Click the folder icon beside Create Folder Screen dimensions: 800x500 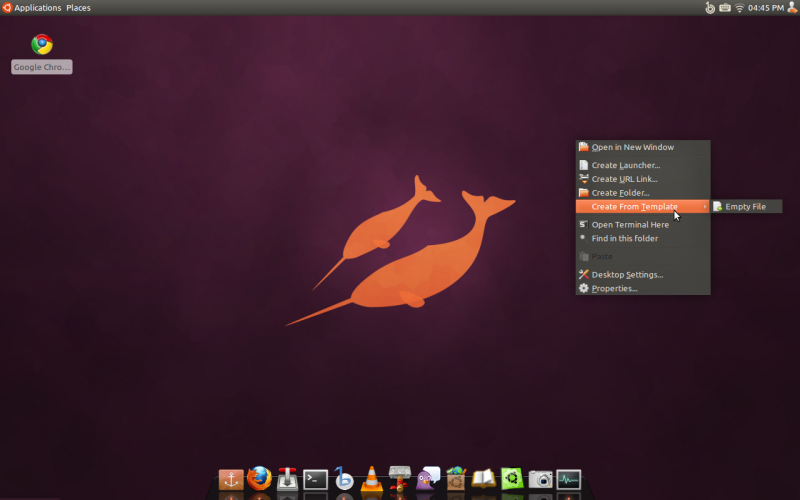pos(584,192)
